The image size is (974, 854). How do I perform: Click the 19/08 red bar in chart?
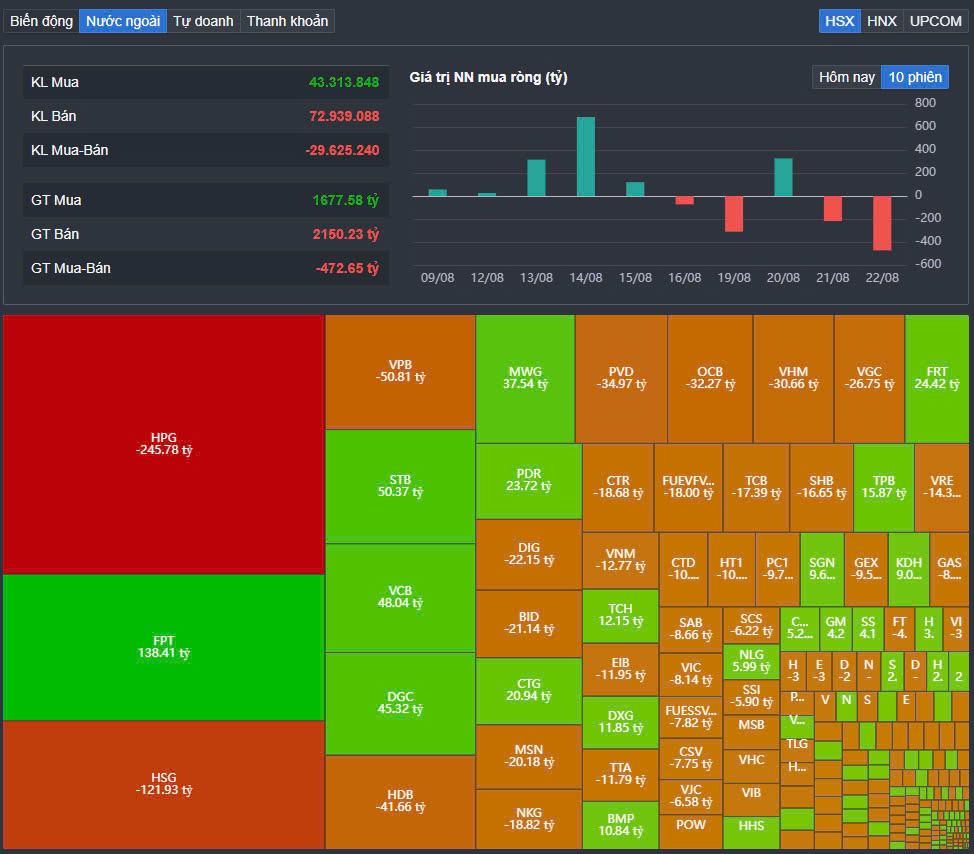[x=734, y=214]
